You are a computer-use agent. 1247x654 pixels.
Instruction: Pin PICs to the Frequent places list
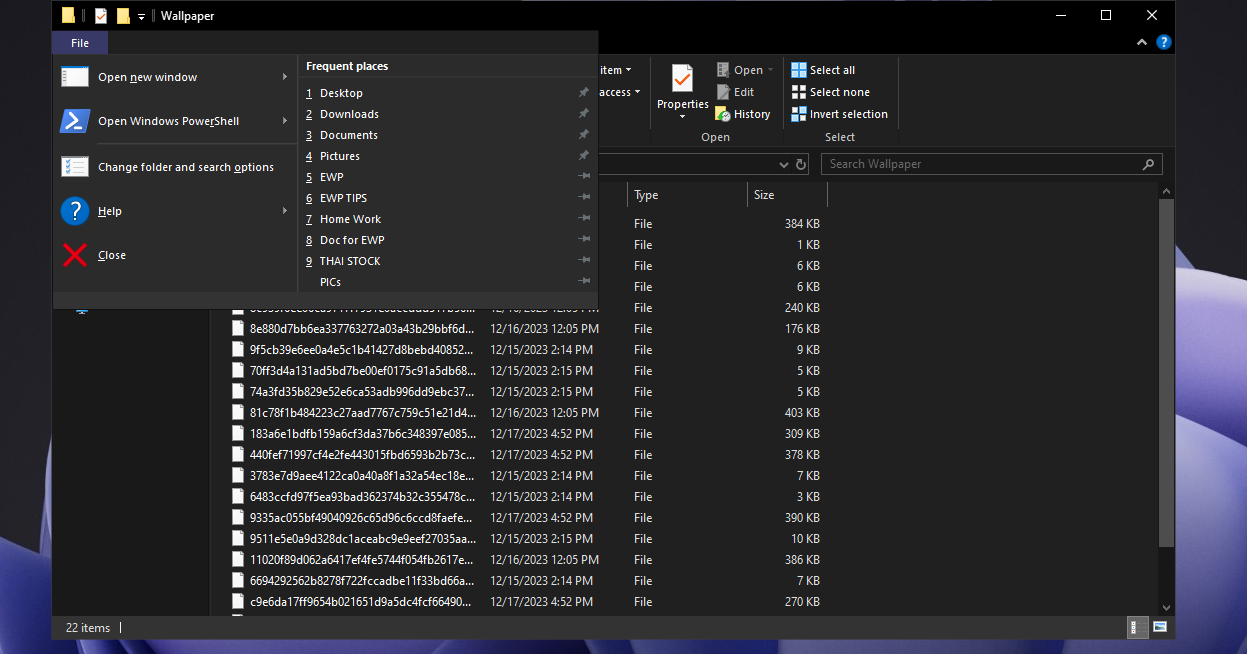click(584, 282)
